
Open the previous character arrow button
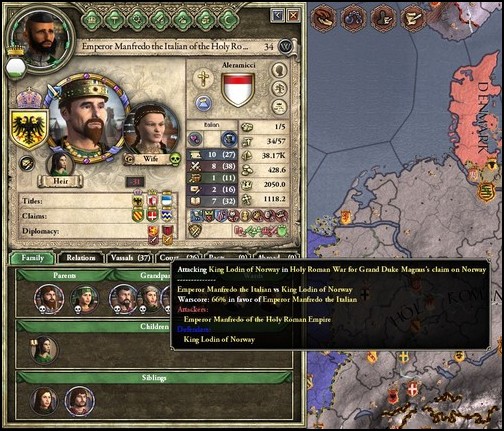277,16
